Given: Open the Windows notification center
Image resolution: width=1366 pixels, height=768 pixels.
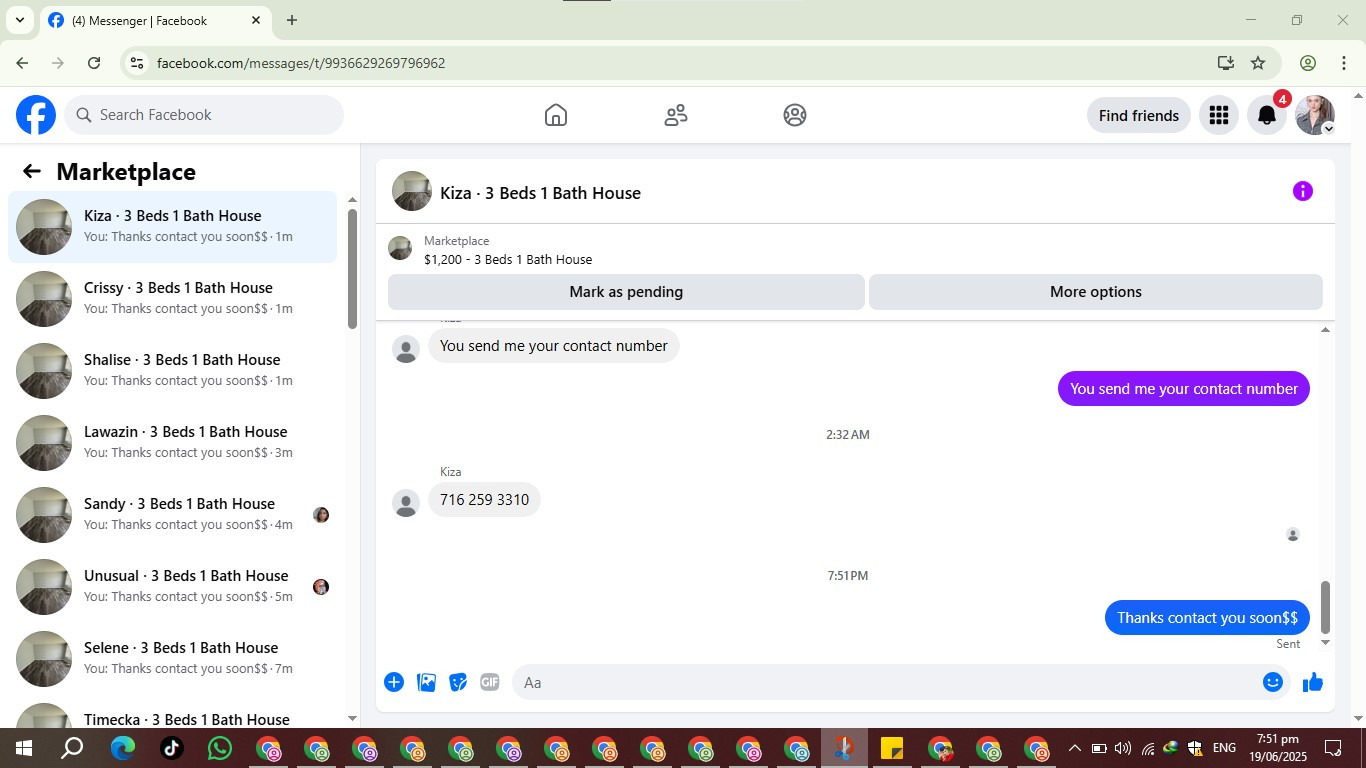Looking at the screenshot, I should [1333, 748].
